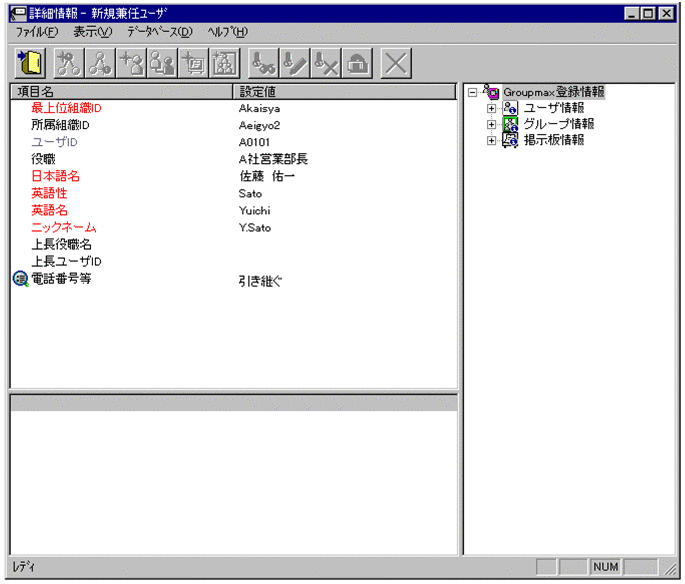Click the Groupmax登録情報 root icon

(x=491, y=92)
